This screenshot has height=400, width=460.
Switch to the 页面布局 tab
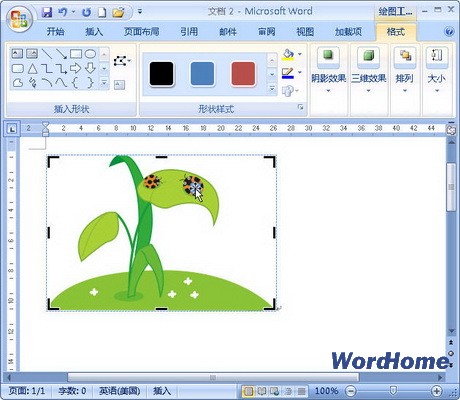point(142,32)
